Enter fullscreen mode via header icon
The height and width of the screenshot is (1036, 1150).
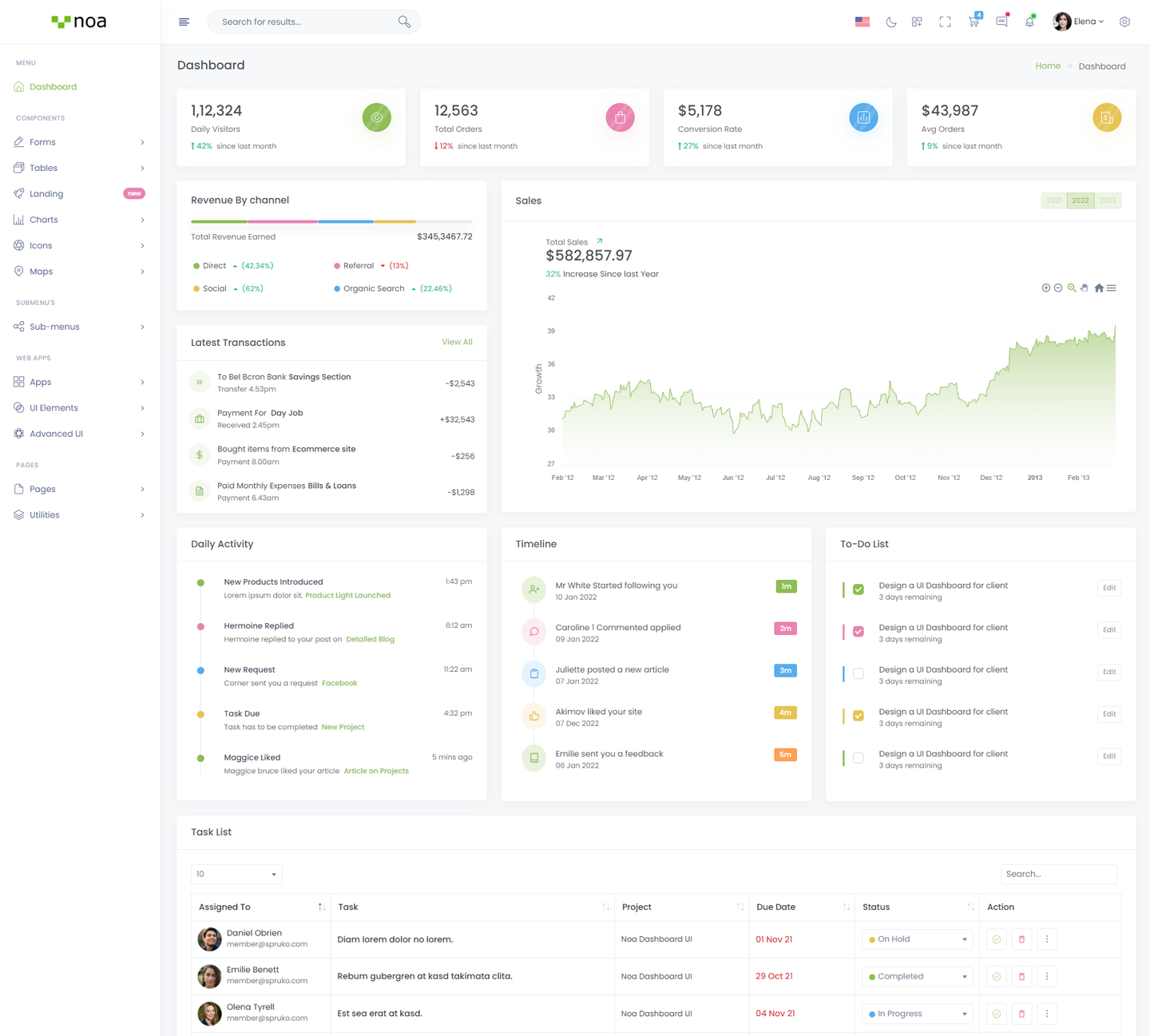pos(945,22)
